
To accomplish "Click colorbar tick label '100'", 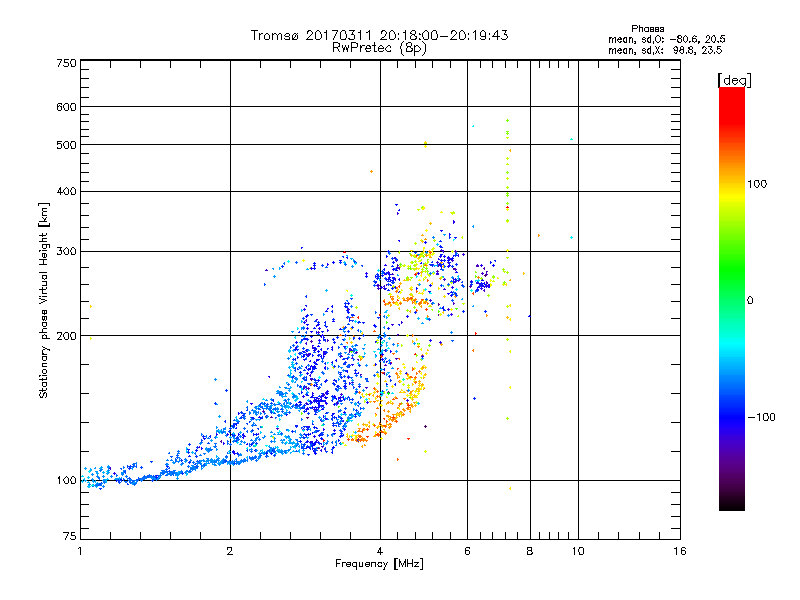I will tap(757, 184).
